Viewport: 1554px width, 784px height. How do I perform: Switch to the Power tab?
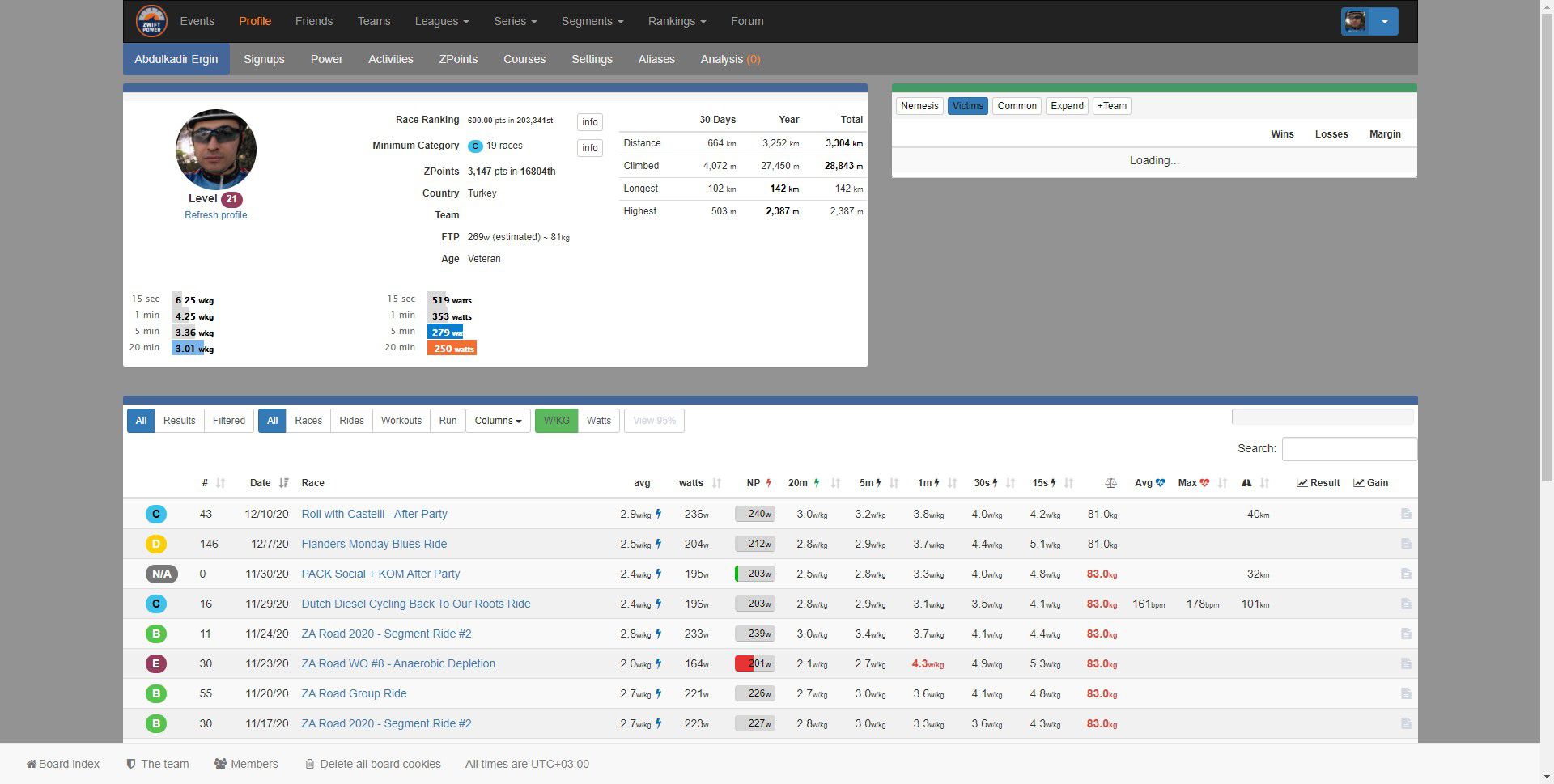pos(326,59)
